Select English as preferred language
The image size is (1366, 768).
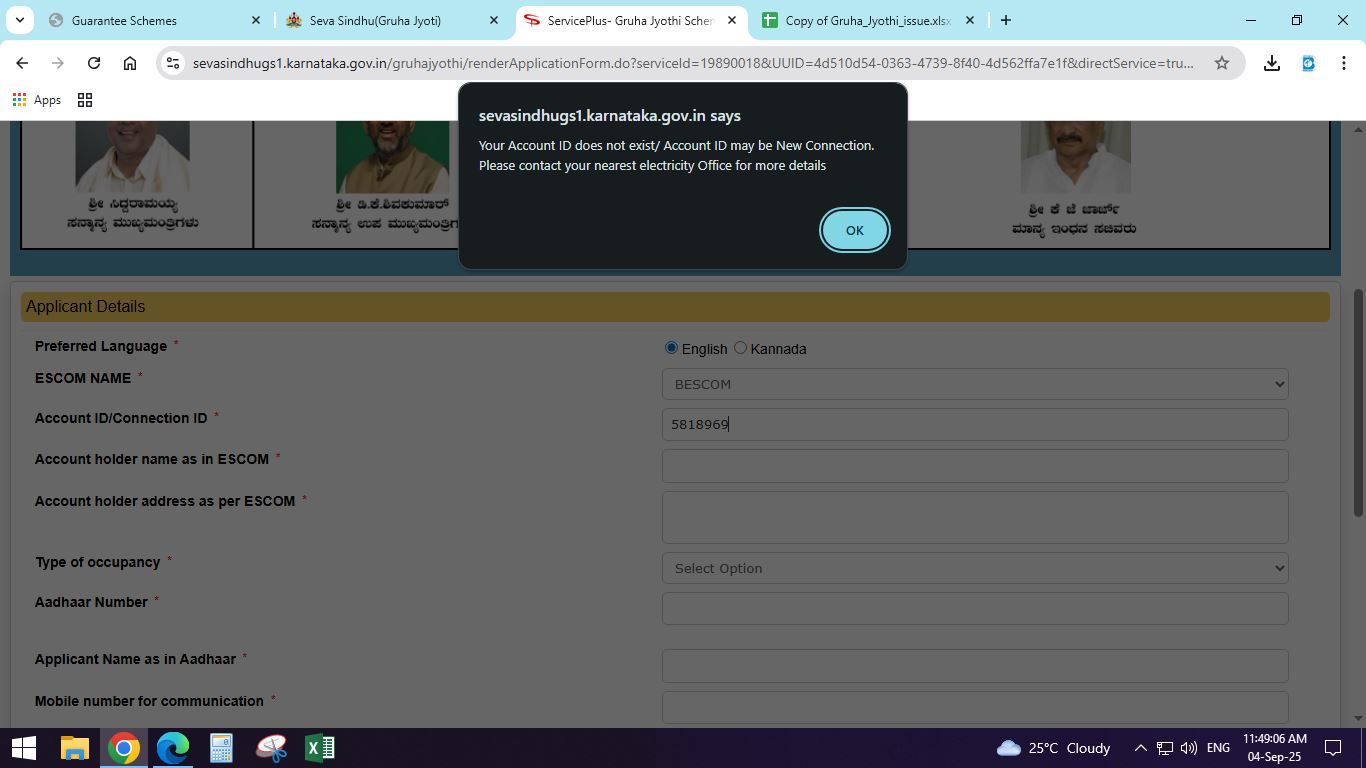coord(671,348)
